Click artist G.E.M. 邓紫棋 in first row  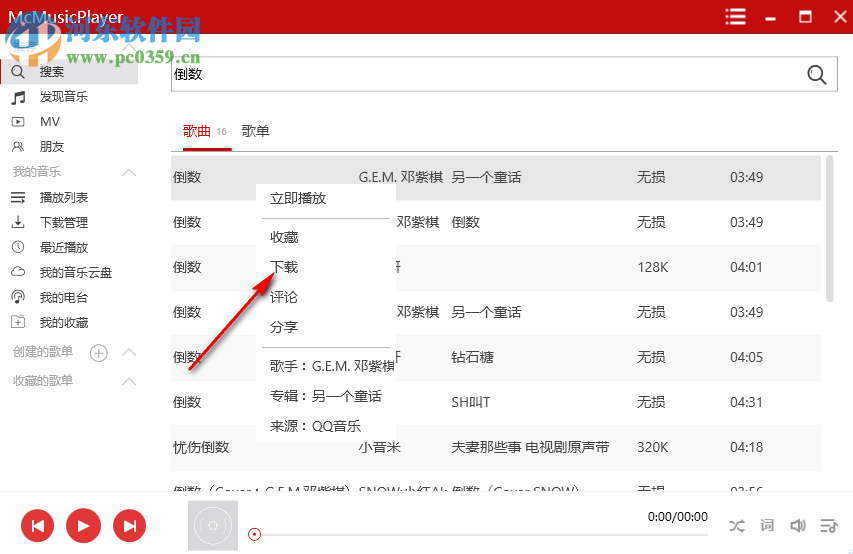click(401, 177)
